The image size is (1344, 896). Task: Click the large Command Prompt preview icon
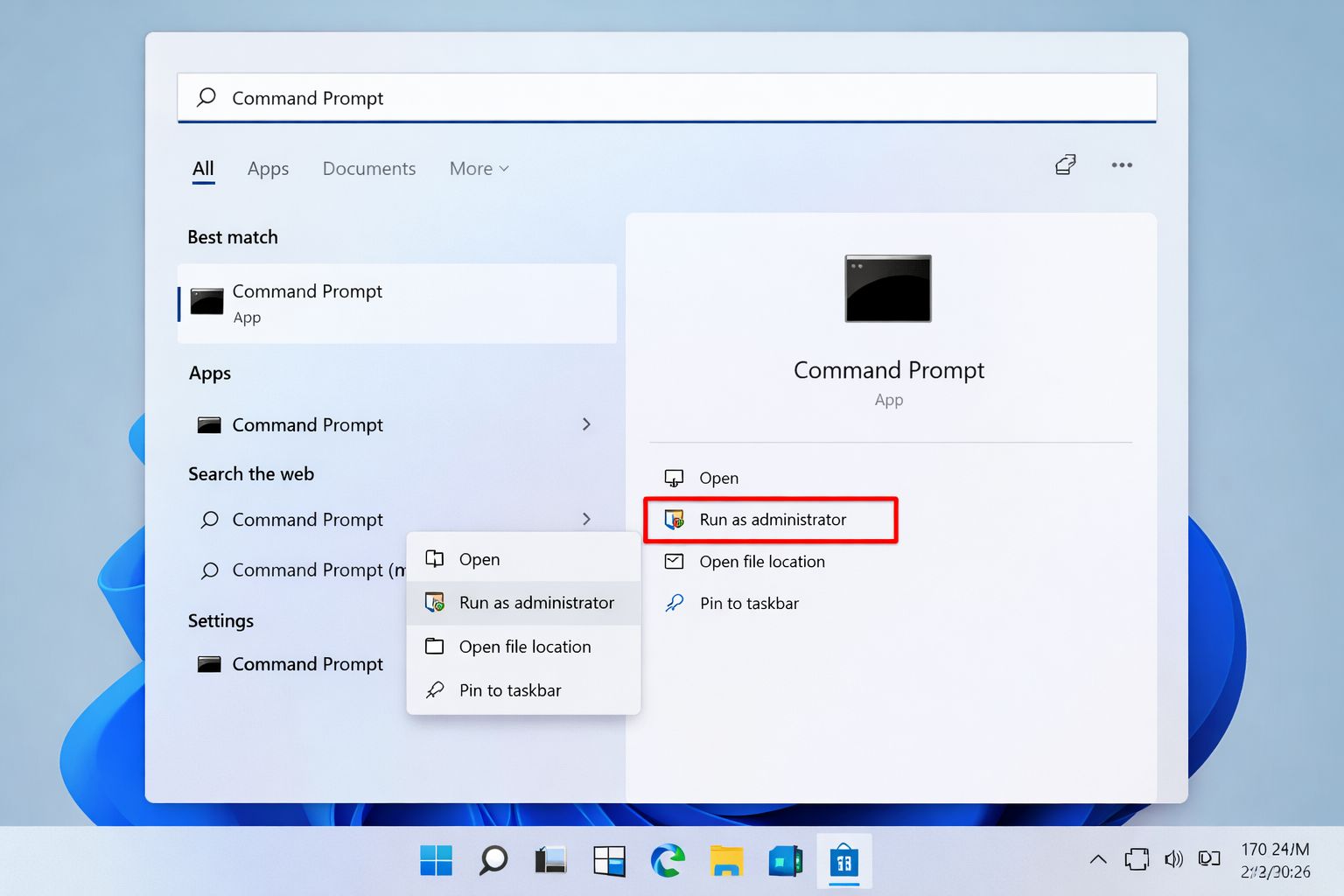click(x=887, y=289)
